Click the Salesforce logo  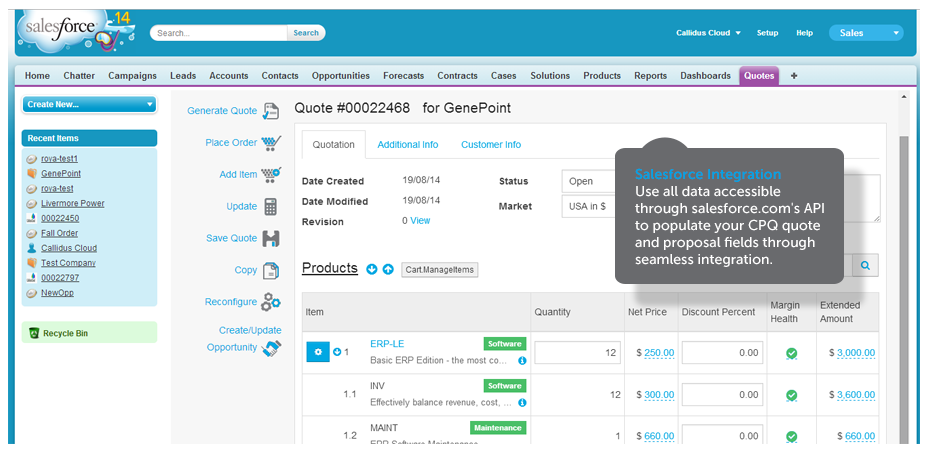coord(76,32)
